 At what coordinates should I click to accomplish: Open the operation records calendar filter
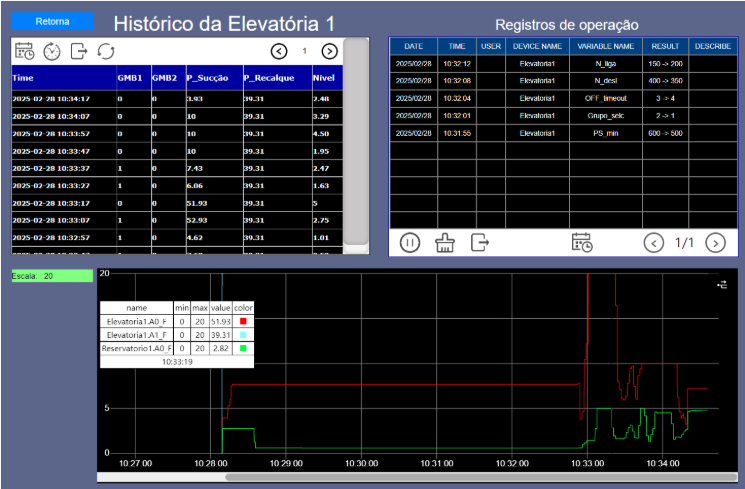click(582, 242)
